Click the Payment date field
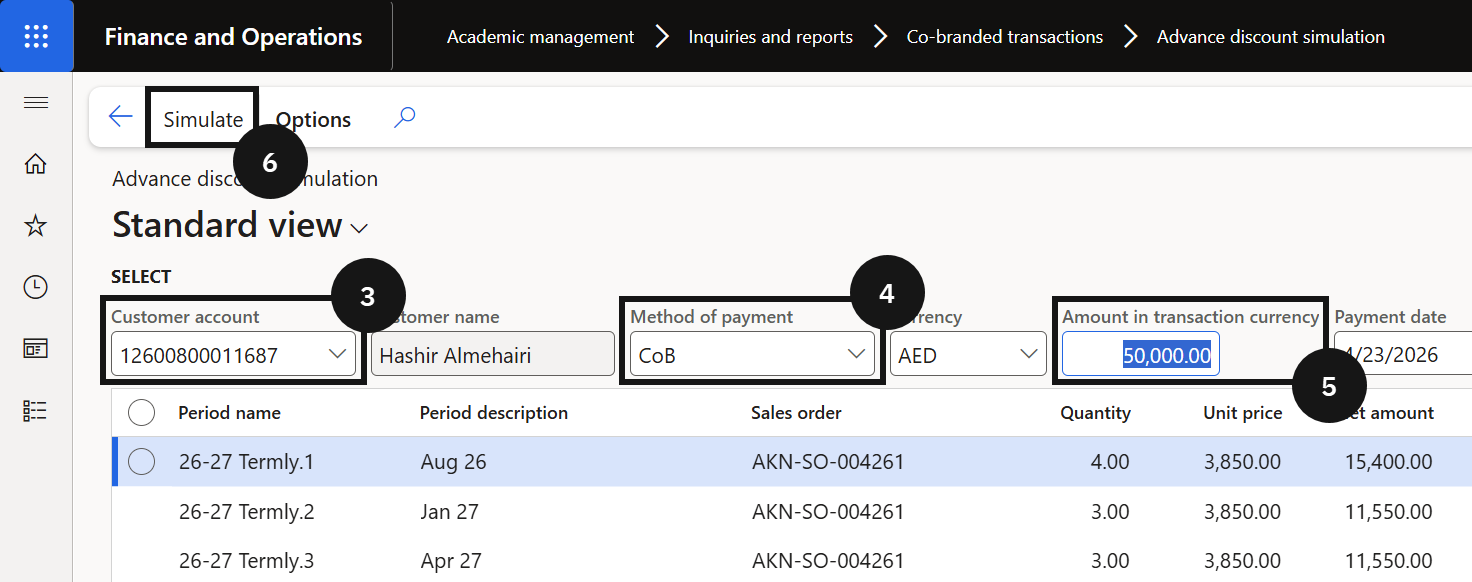This screenshot has height=582, width=1472. [1403, 354]
